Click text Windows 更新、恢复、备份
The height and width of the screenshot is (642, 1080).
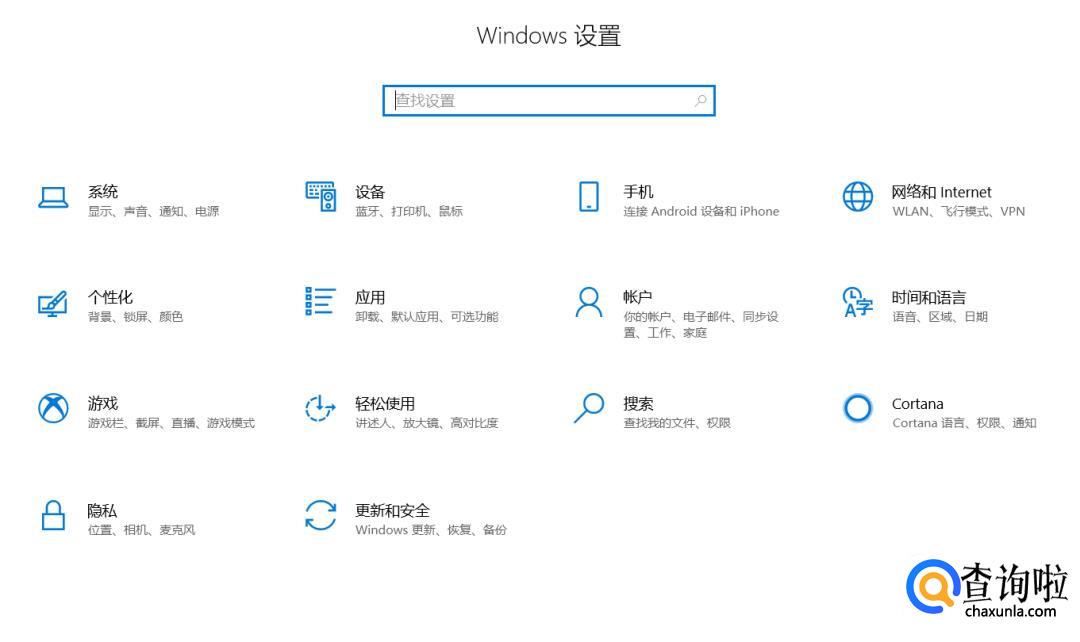pyautogui.click(x=431, y=530)
